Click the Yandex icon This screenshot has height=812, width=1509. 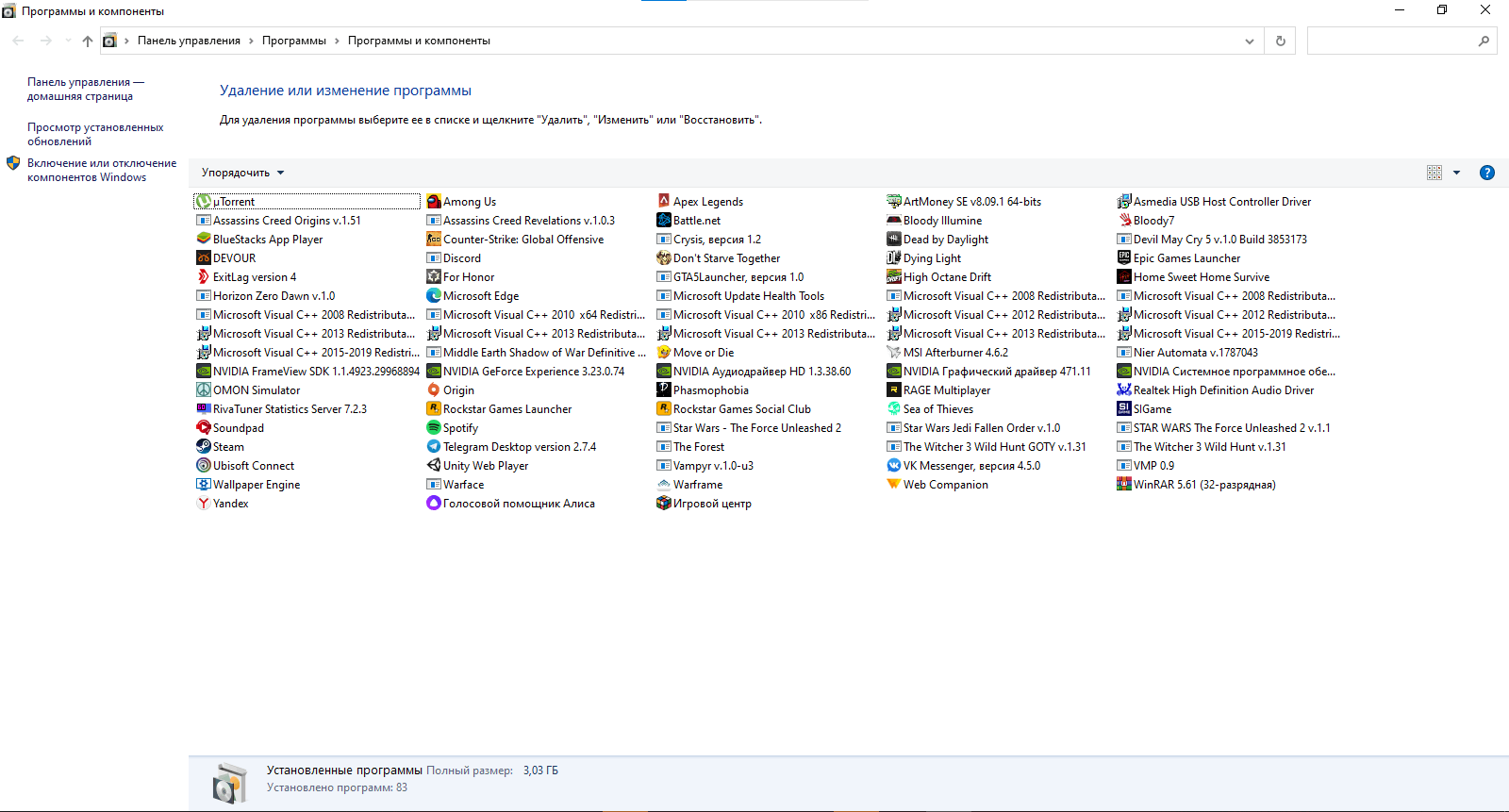tap(204, 504)
